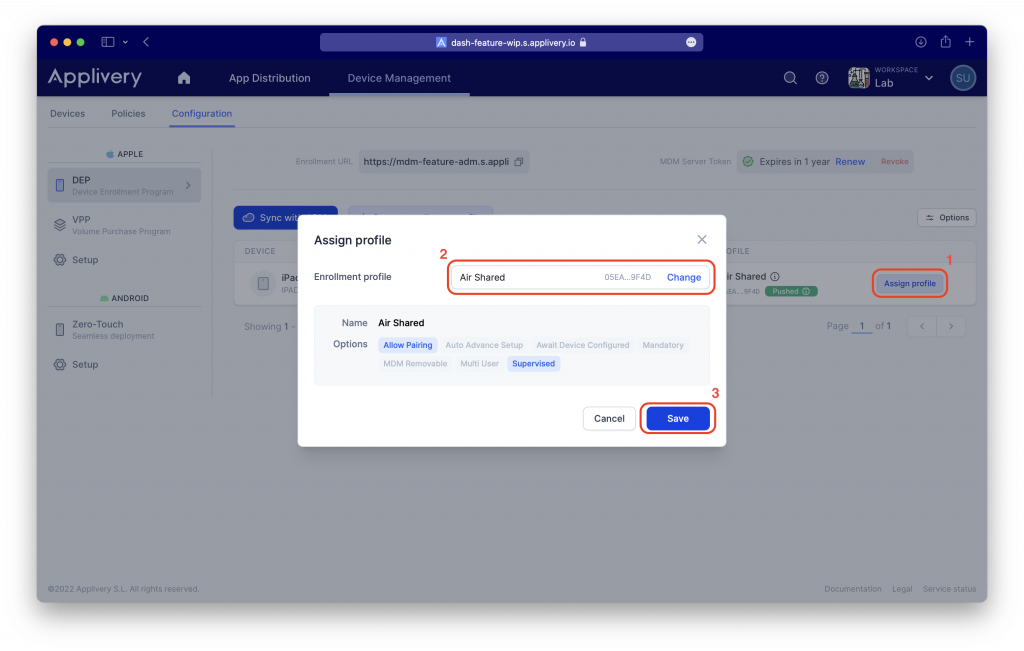Open the Documentation footer link
The width and height of the screenshot is (1024, 651).
coord(852,589)
